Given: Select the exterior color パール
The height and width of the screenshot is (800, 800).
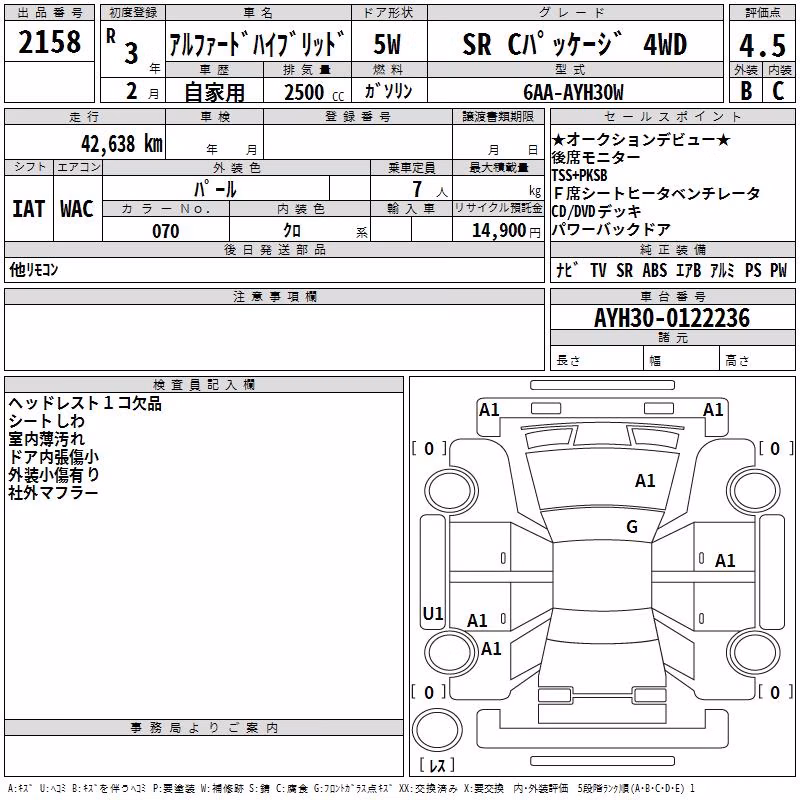Looking at the screenshot, I should tap(215, 189).
